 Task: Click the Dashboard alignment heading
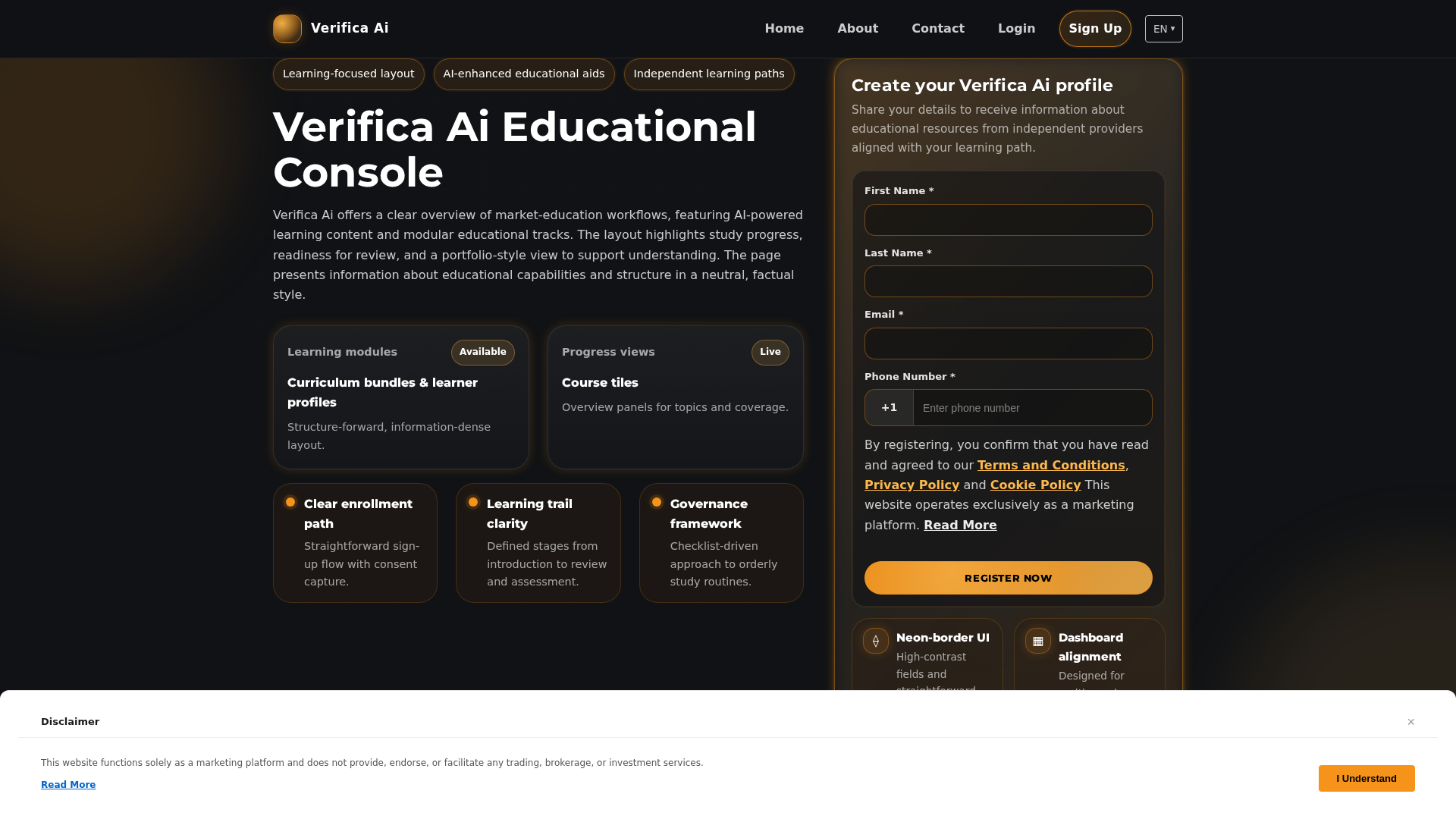pyautogui.click(x=1090, y=648)
